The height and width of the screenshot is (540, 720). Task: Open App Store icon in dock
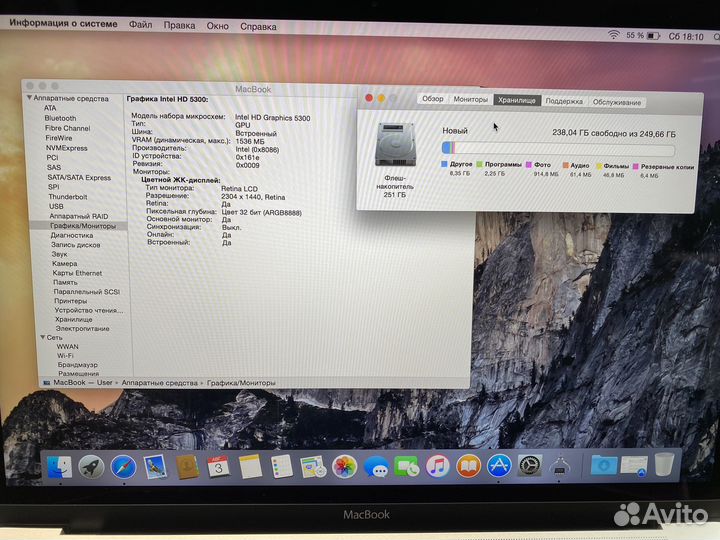click(499, 466)
